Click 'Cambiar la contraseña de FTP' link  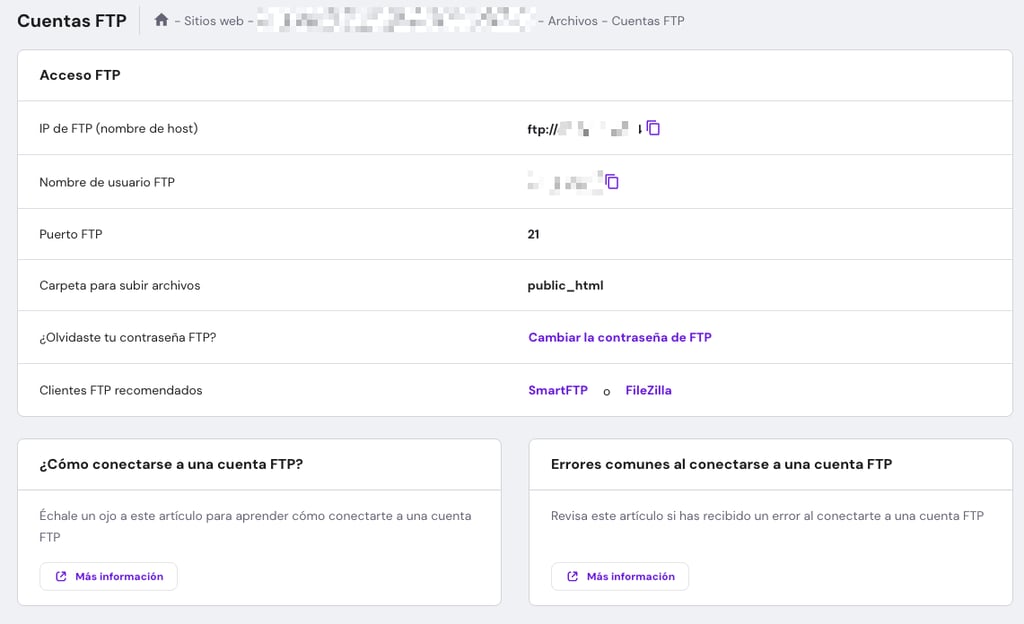pyautogui.click(x=620, y=337)
